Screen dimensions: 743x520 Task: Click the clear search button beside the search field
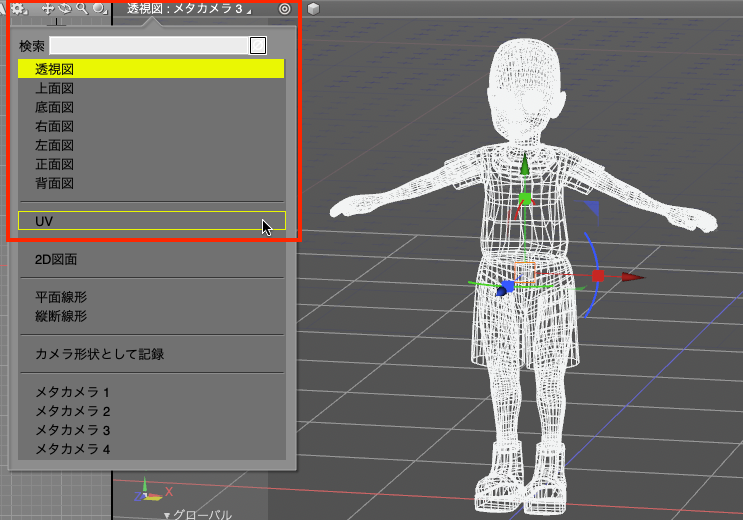(258, 45)
